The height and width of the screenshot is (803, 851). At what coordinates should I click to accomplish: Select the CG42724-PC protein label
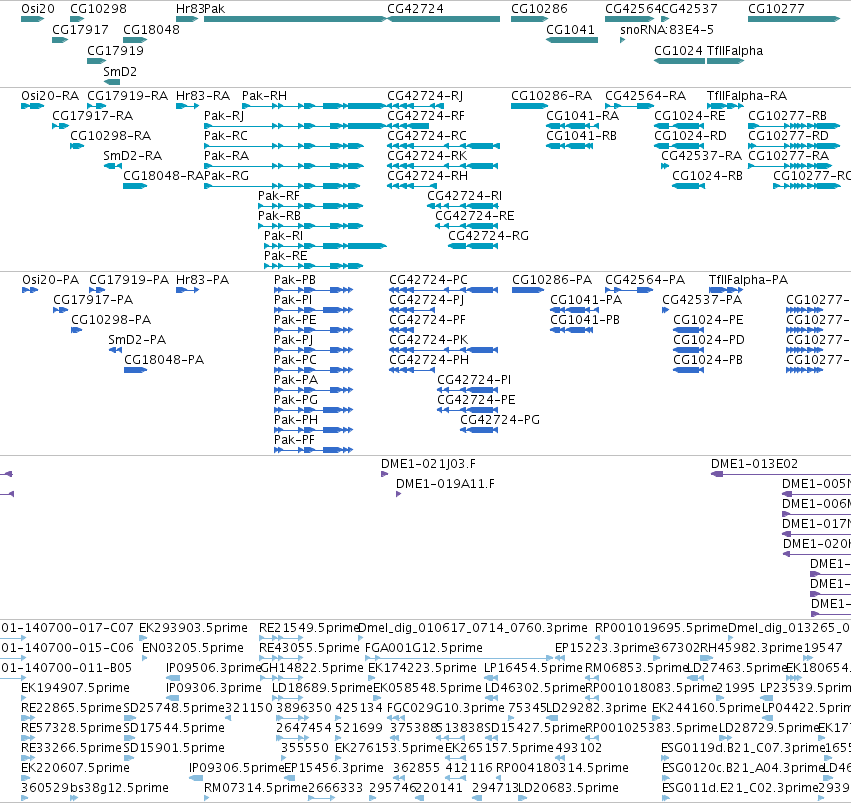(428, 280)
